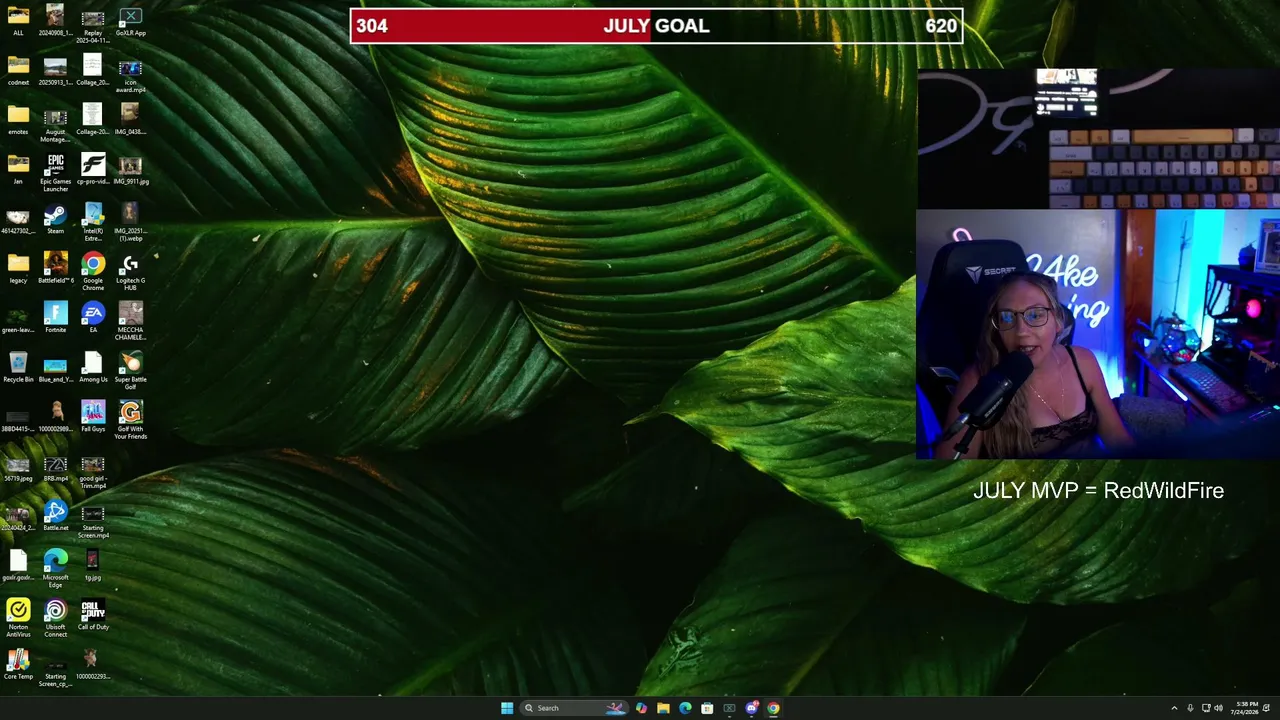Open the Windows Start menu
Screen dimensions: 1280x720
(x=507, y=708)
